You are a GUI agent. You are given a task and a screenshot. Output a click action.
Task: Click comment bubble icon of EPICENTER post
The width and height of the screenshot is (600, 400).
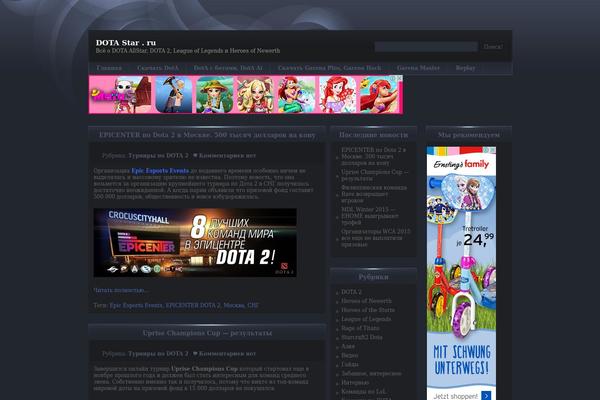coord(195,156)
